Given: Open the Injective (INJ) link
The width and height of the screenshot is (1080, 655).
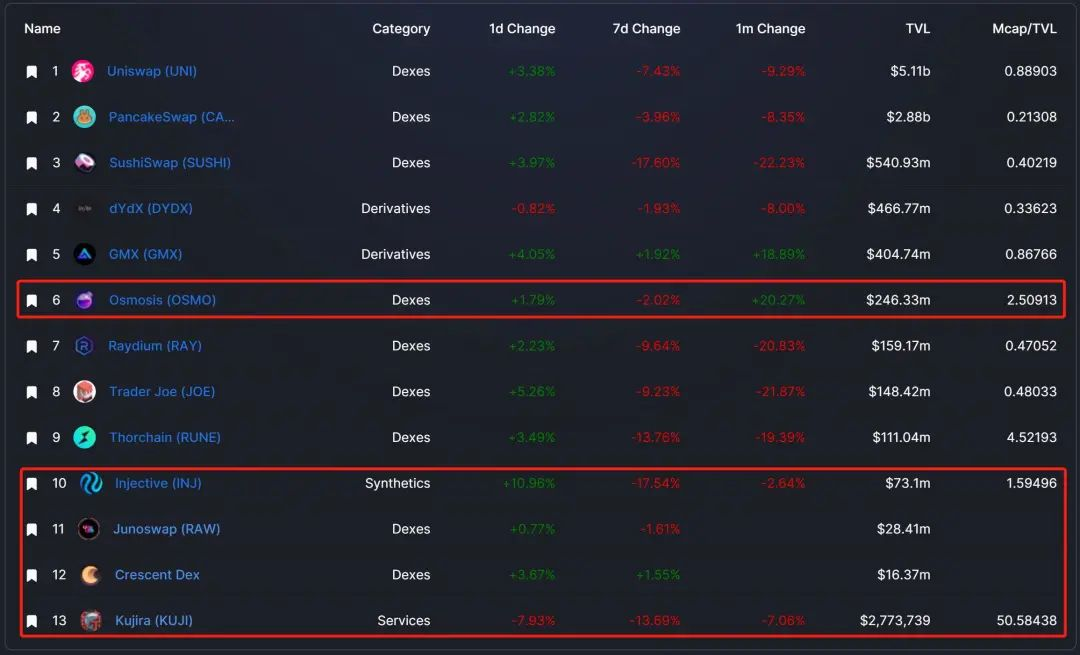Looking at the screenshot, I should [158, 483].
